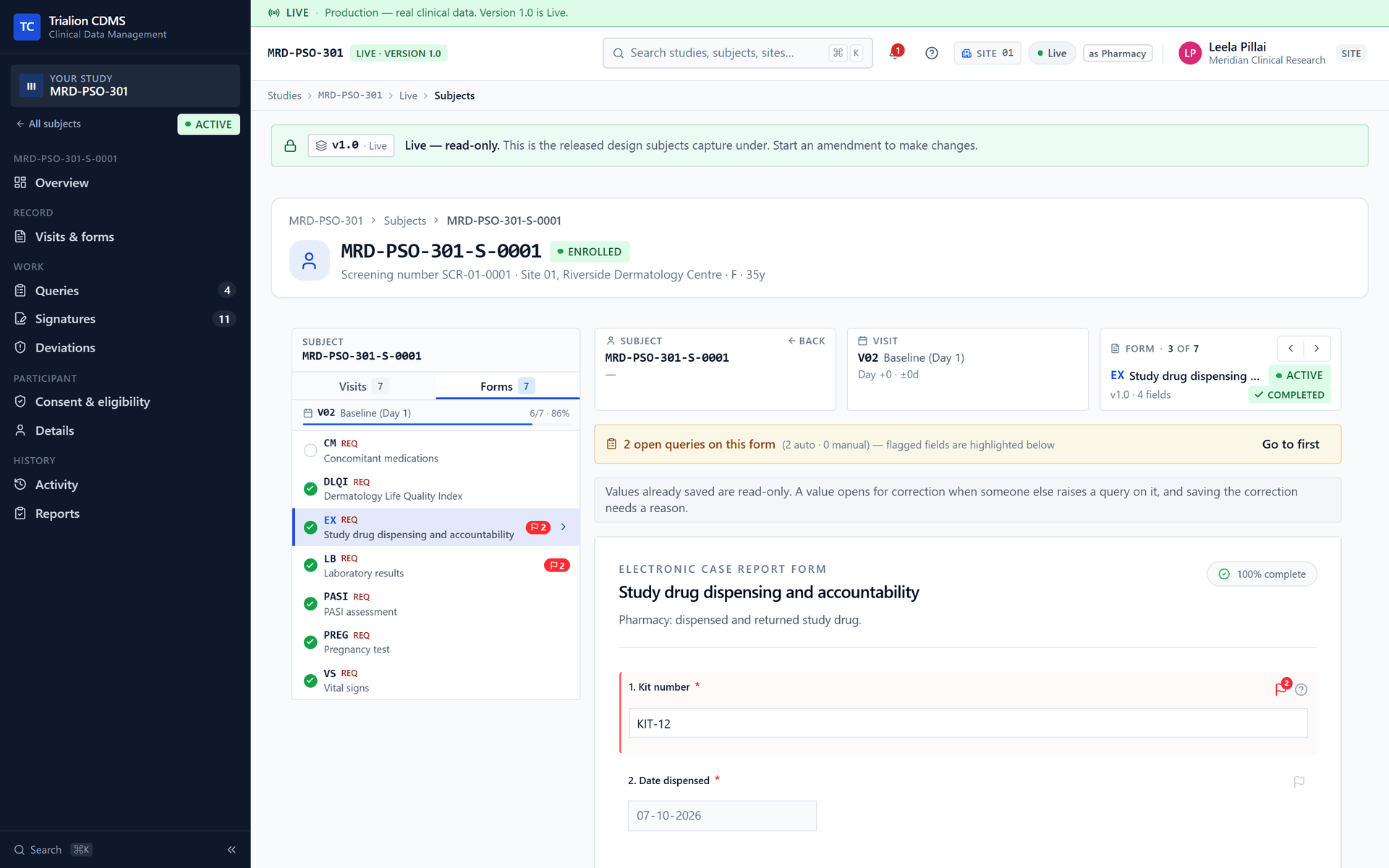Click the Back link in subject card

(x=806, y=341)
